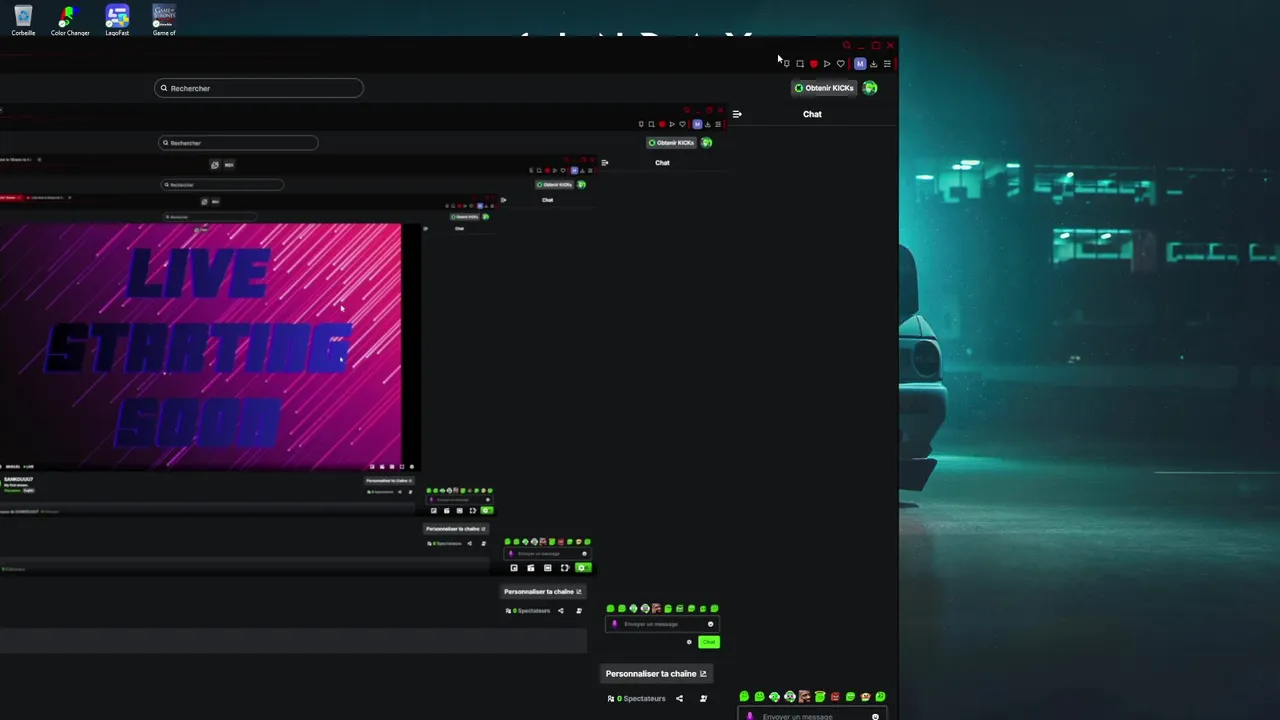Click the largest 0 Spectateurs viewer count

[637, 699]
